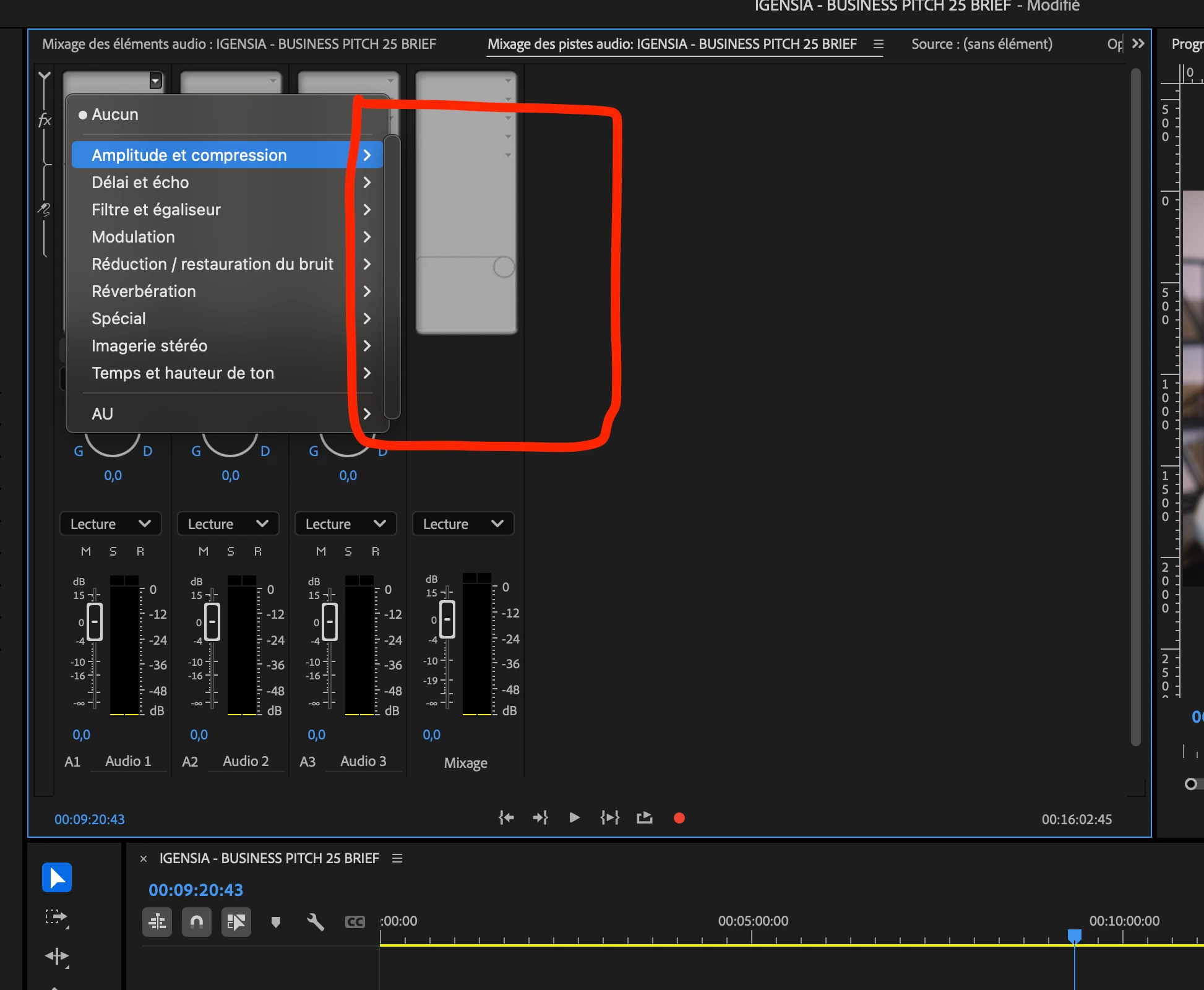Toggle the Loop playback icon

pos(645,818)
